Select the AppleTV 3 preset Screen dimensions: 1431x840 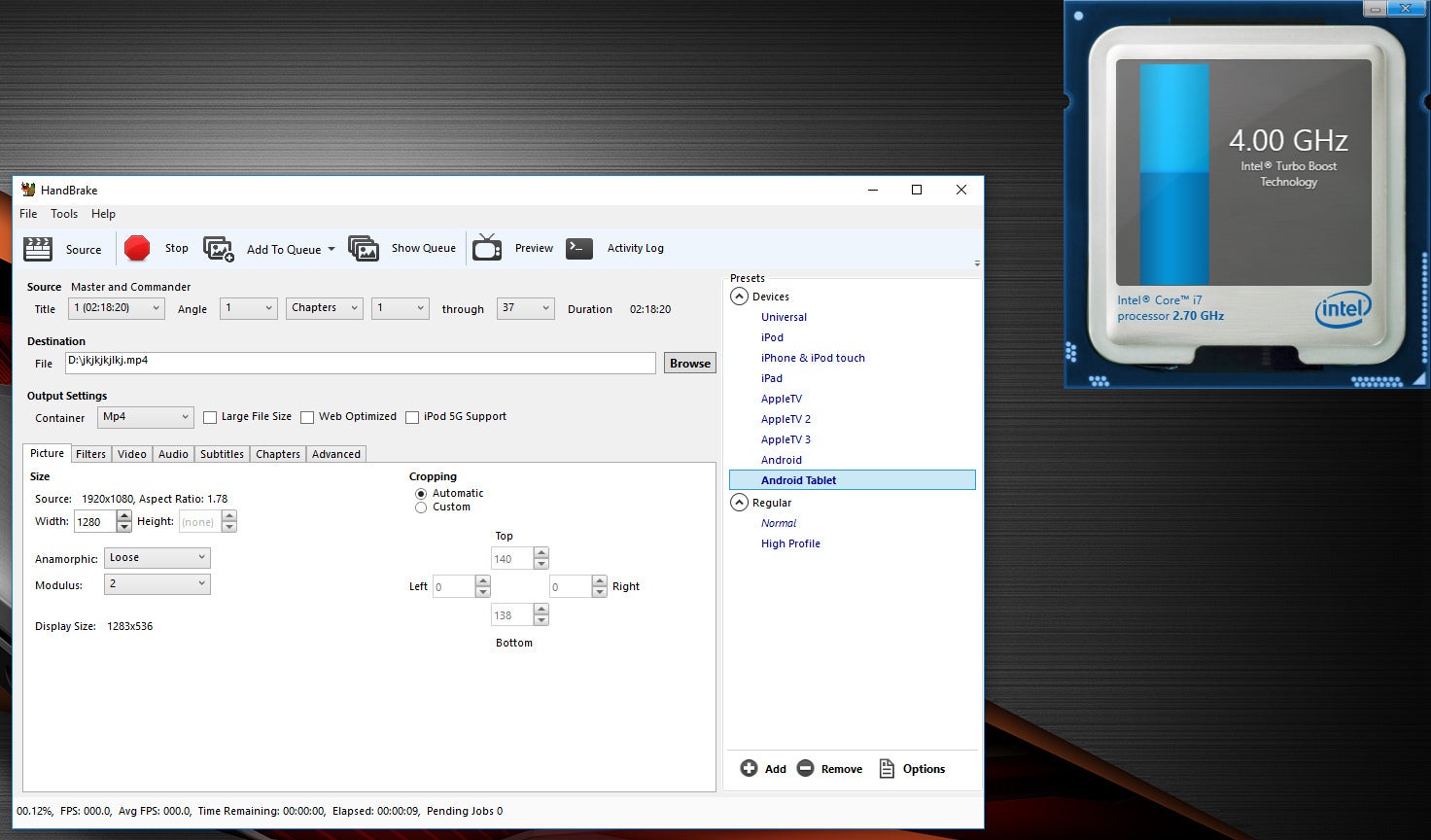[785, 439]
